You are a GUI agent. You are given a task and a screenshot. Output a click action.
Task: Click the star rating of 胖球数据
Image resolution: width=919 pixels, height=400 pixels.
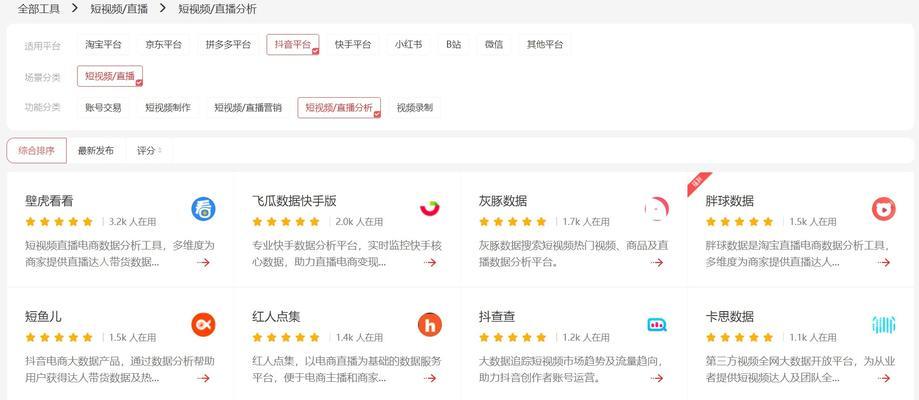click(x=740, y=222)
